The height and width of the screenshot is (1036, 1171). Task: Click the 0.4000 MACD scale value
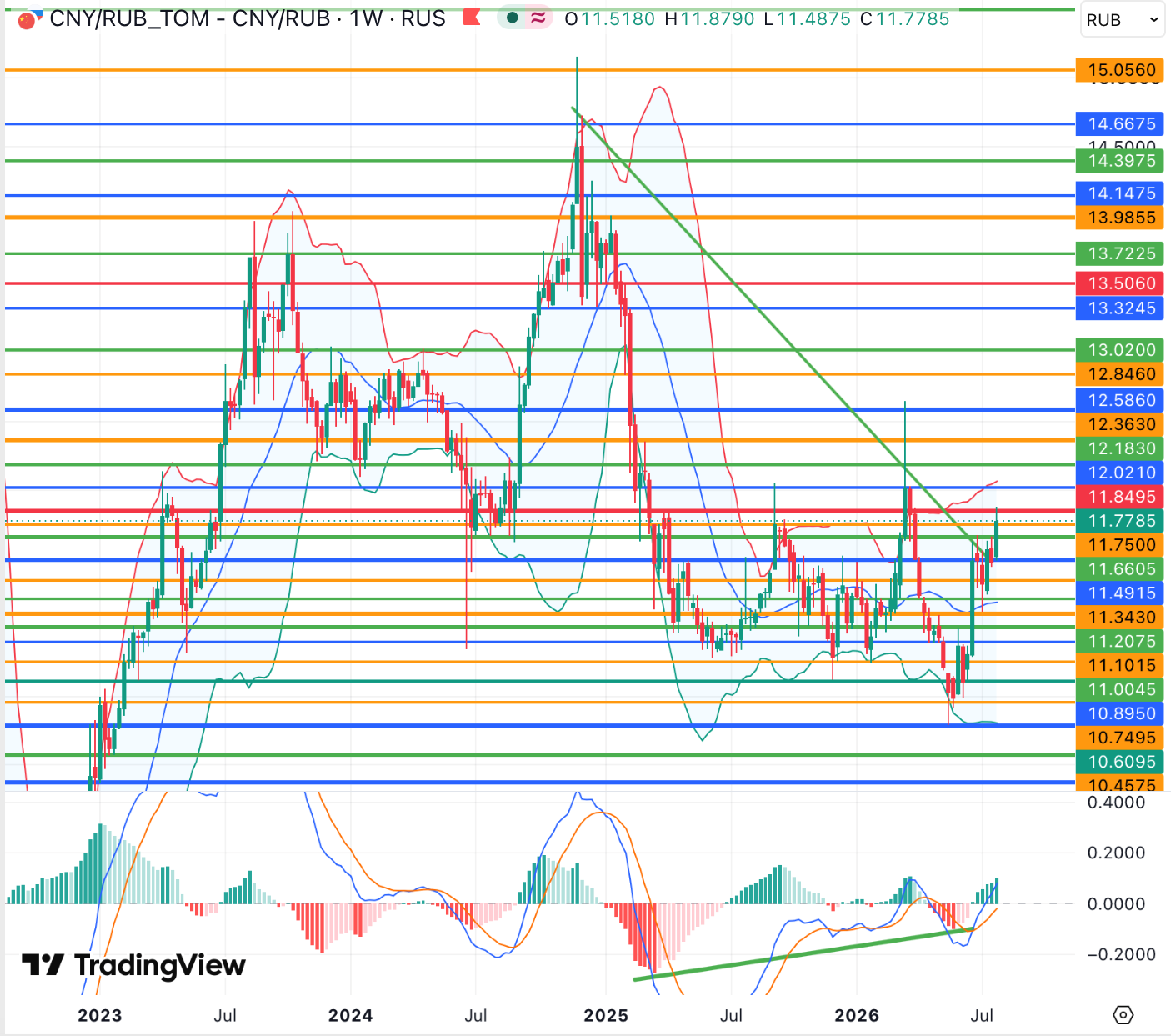click(x=1117, y=803)
